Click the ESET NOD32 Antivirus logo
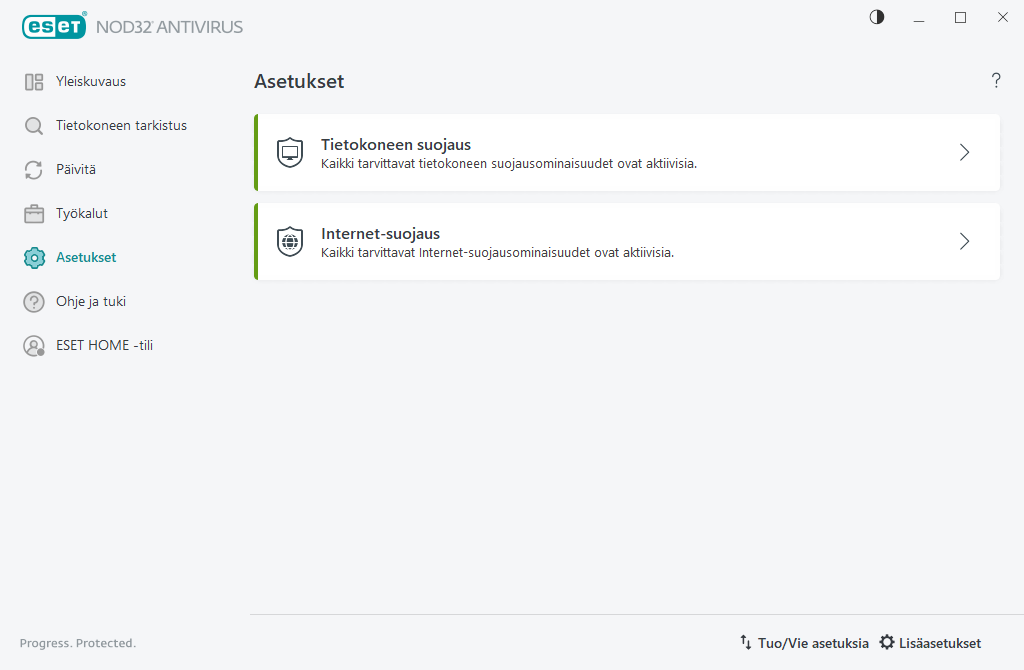 pos(132,27)
